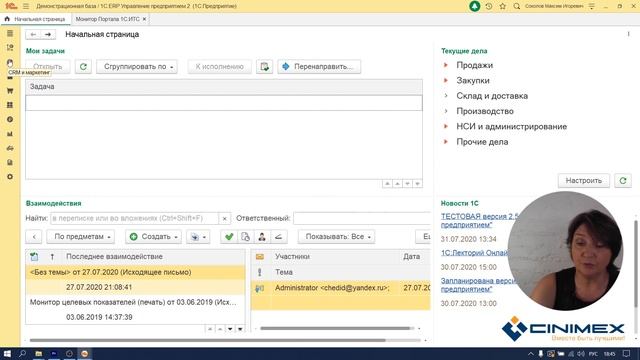This screenshot has height=360, width=640.
Task: Open the Запланирована версия news link
Action: (x=478, y=285)
